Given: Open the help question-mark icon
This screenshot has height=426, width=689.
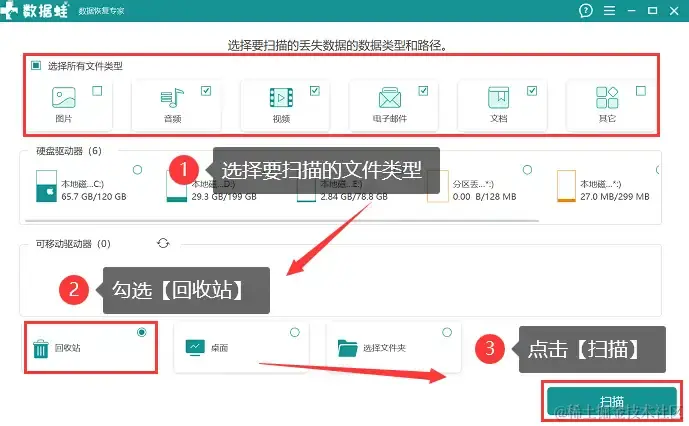Looking at the screenshot, I should (586, 10).
